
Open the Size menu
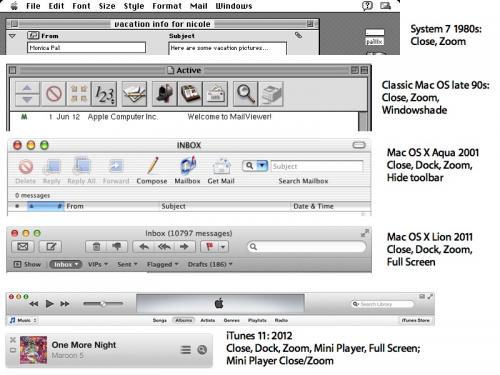pyautogui.click(x=107, y=6)
